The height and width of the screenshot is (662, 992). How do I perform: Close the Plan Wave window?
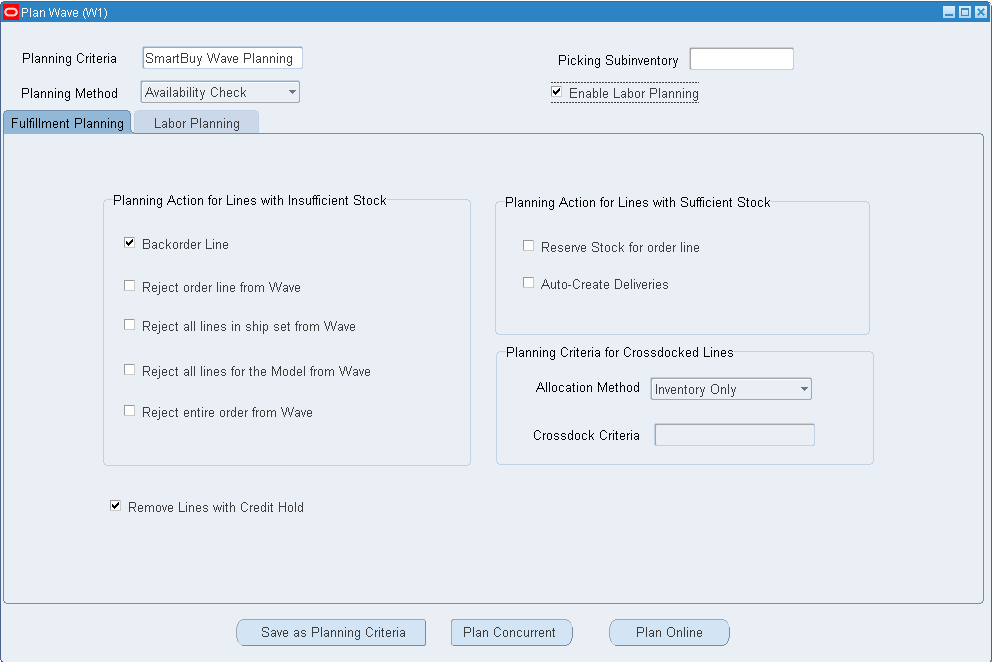click(981, 12)
